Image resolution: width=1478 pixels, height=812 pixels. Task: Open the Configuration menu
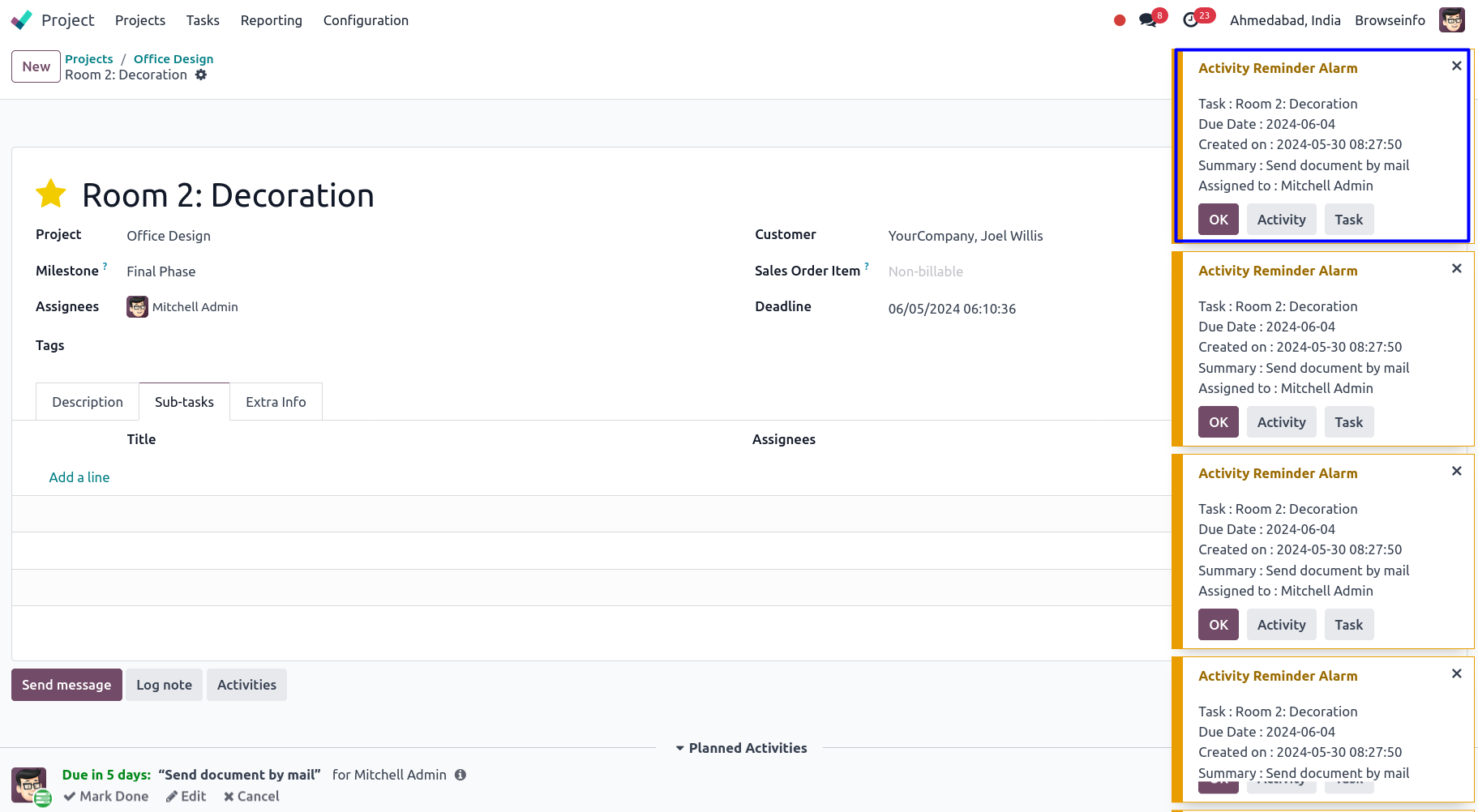[x=366, y=20]
